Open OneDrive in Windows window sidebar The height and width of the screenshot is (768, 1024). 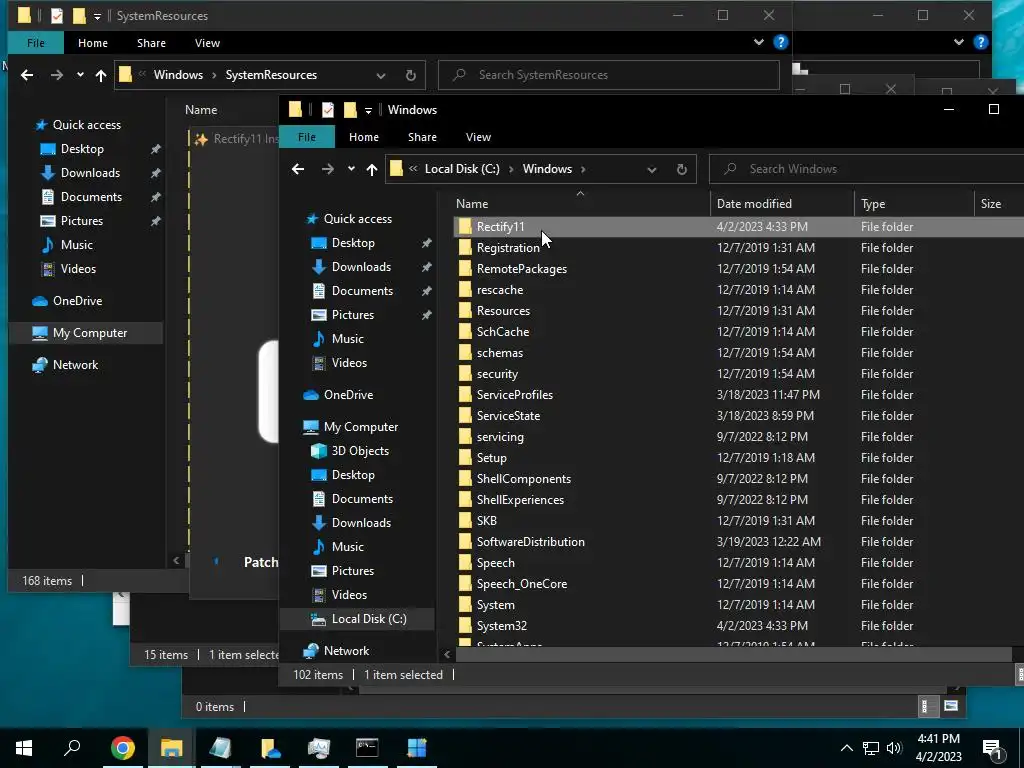pyautogui.click(x=348, y=394)
